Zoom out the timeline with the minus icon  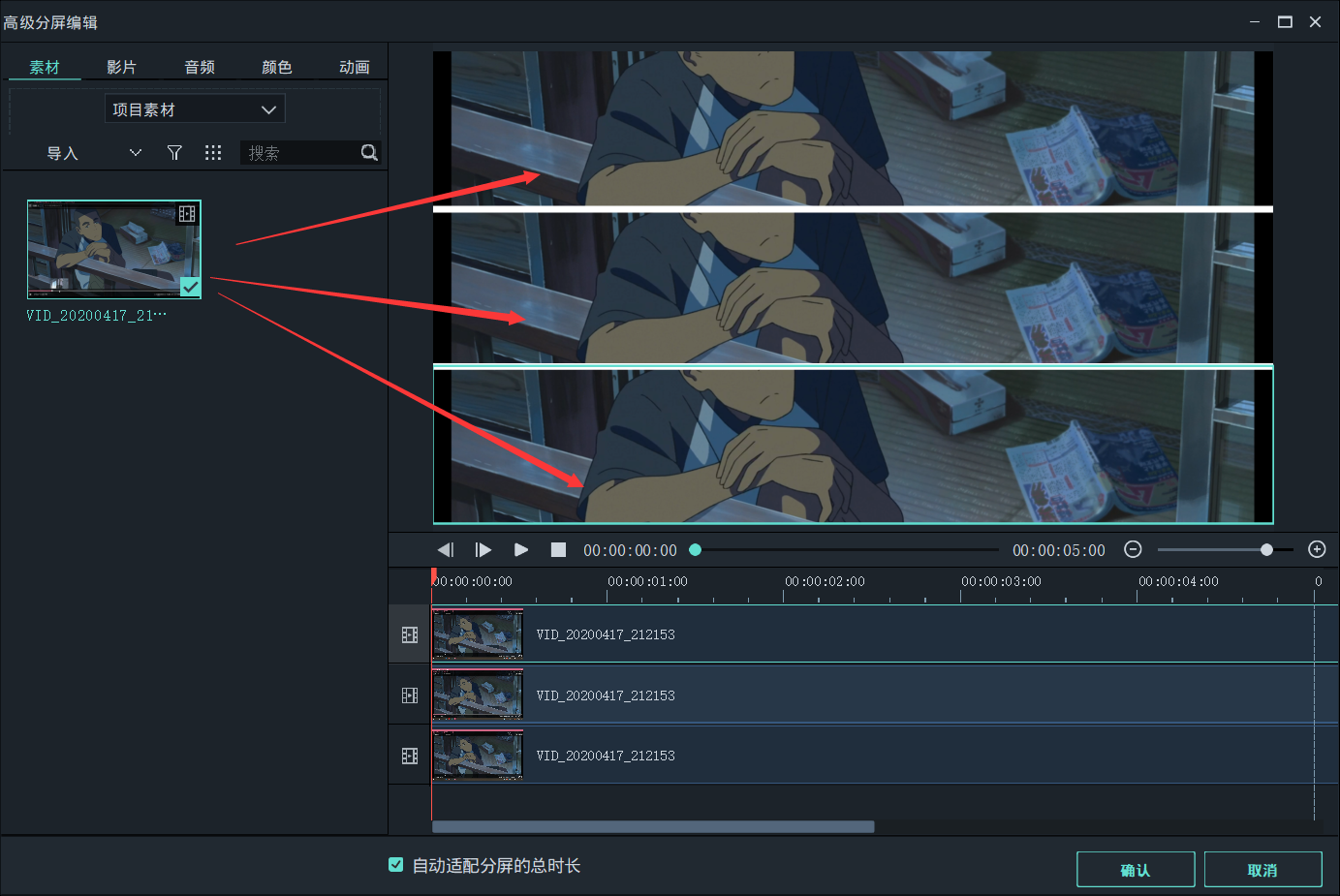(x=1133, y=549)
